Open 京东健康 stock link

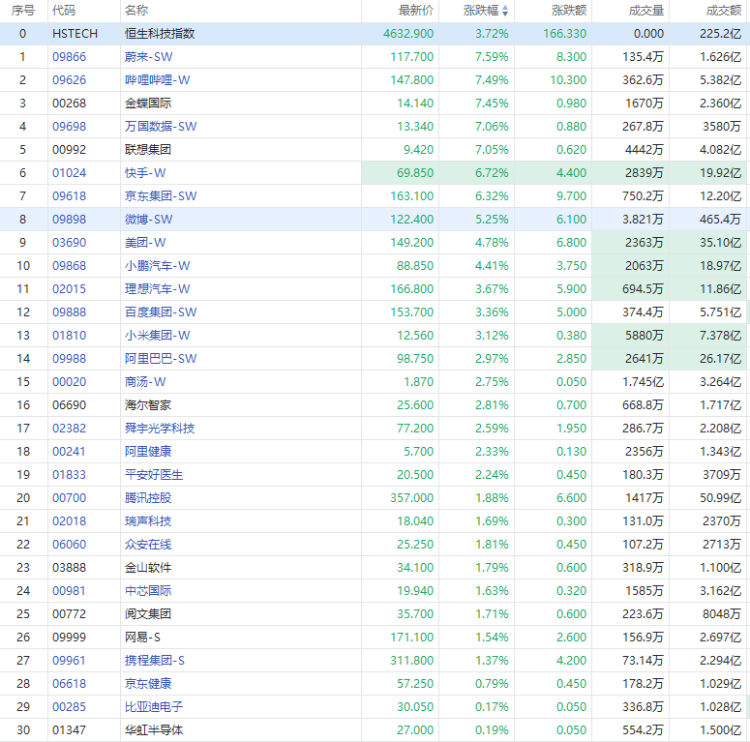(148, 684)
